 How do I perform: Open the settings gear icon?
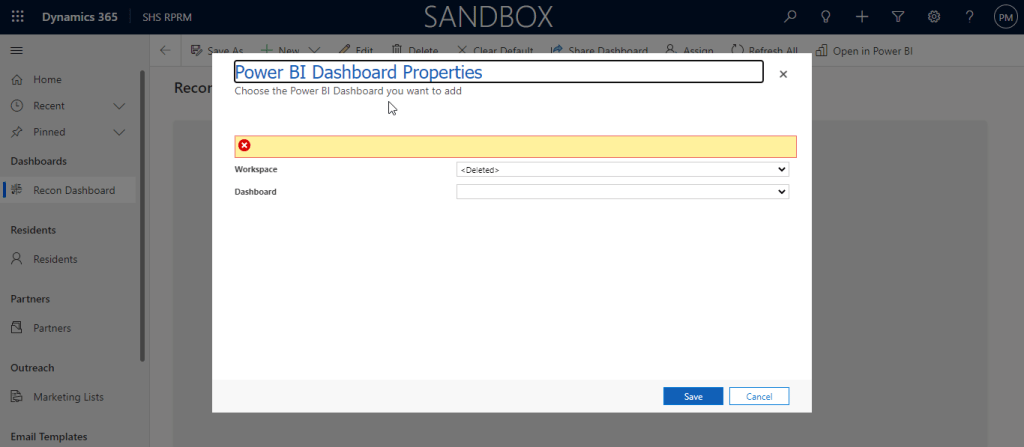[934, 17]
